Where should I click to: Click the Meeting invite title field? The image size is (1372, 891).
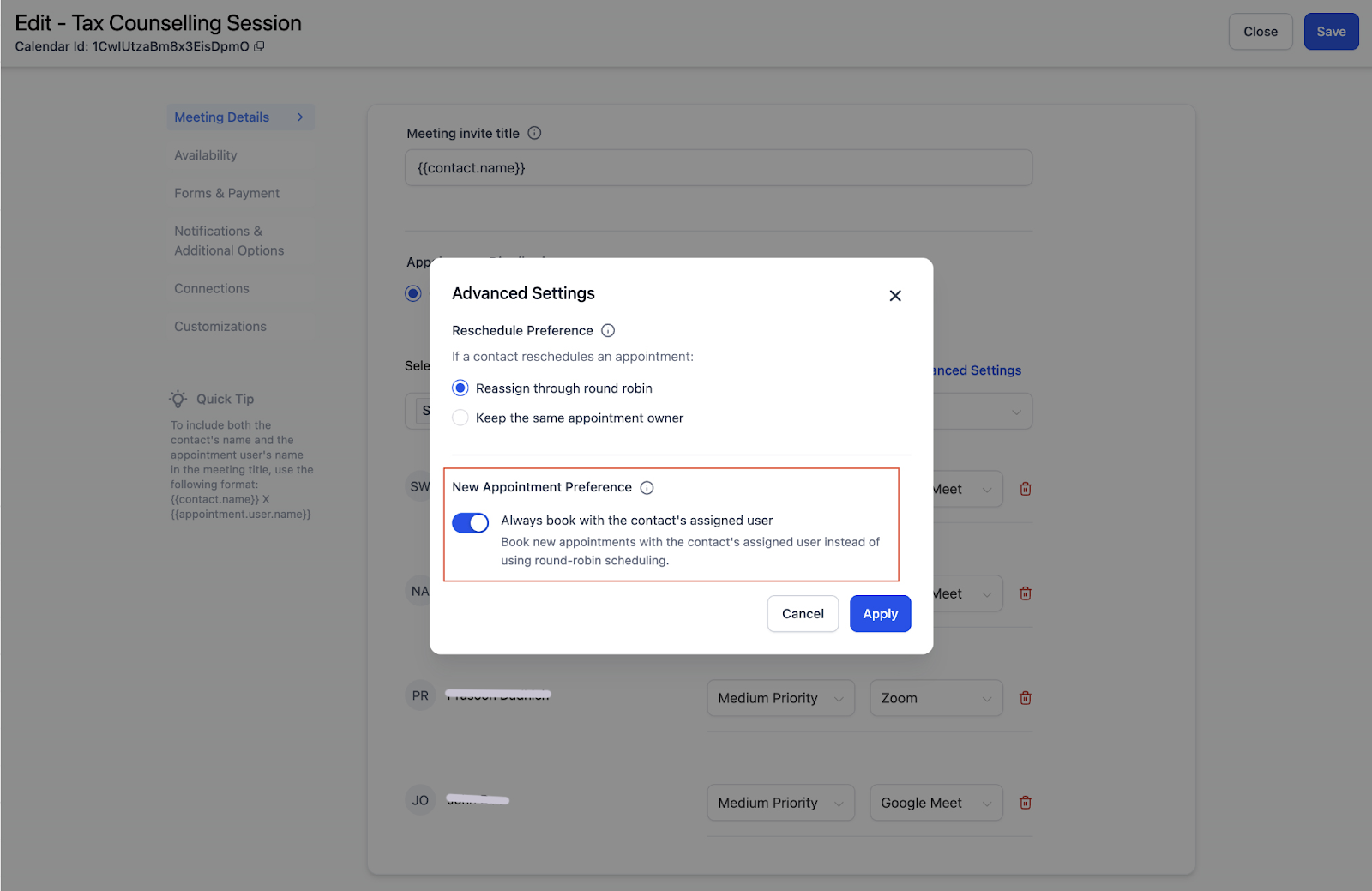click(x=719, y=168)
